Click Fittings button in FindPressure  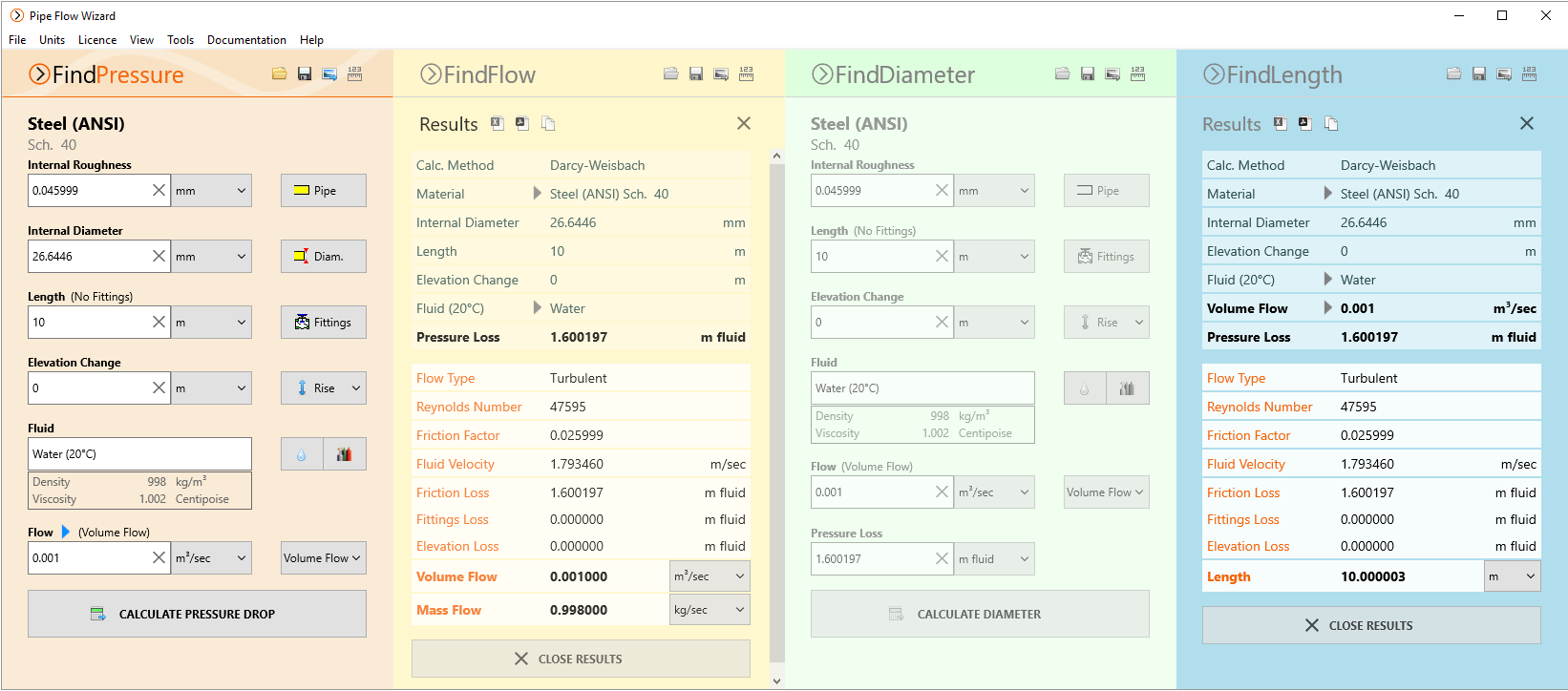323,322
